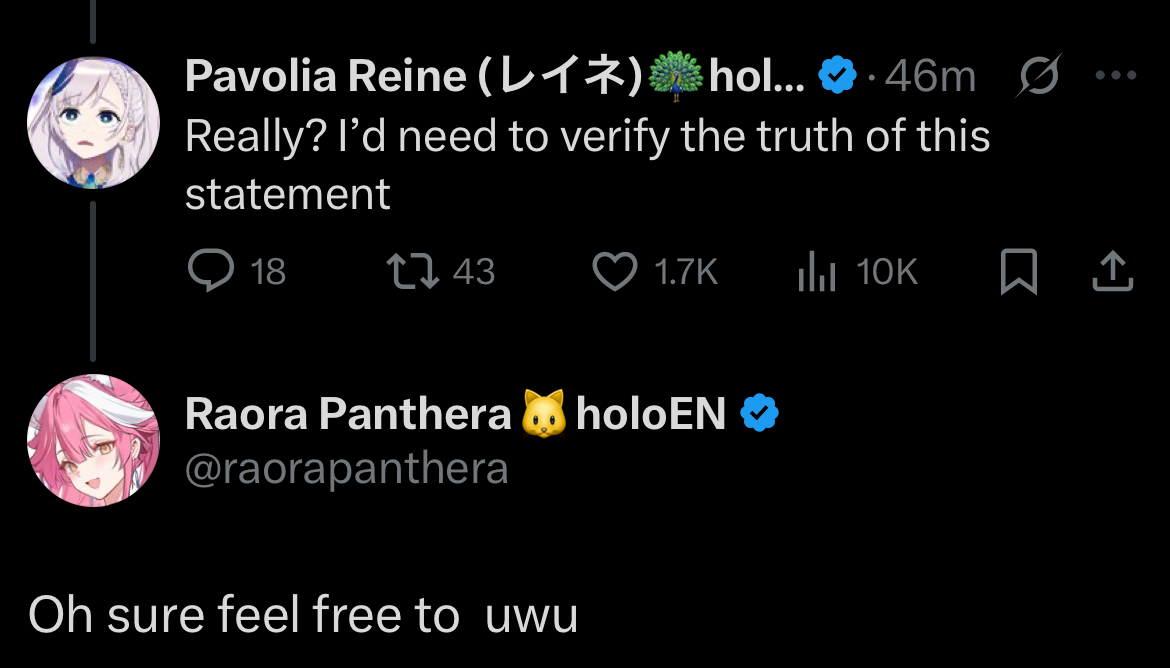This screenshot has height=668, width=1170.
Task: Open Raora Panthera's profile picture
Action: click(93, 441)
